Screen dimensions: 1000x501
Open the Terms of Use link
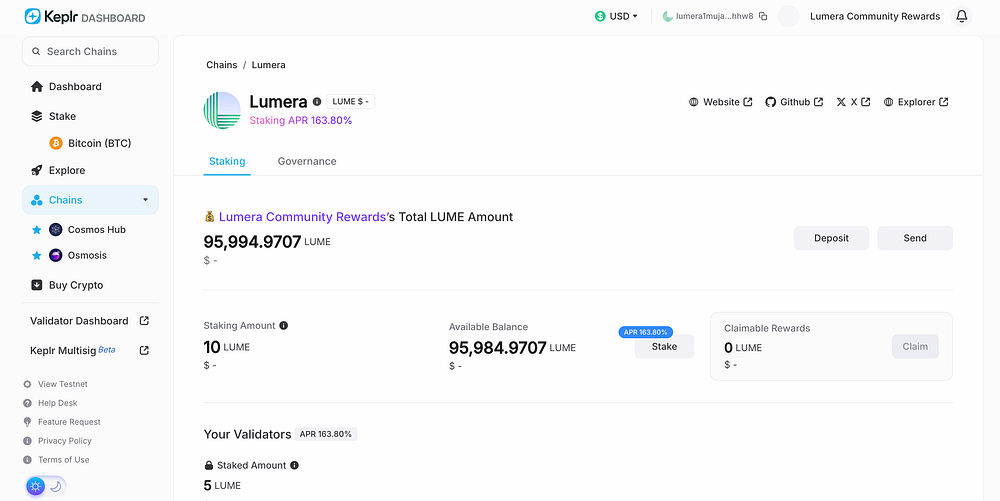pos(63,460)
